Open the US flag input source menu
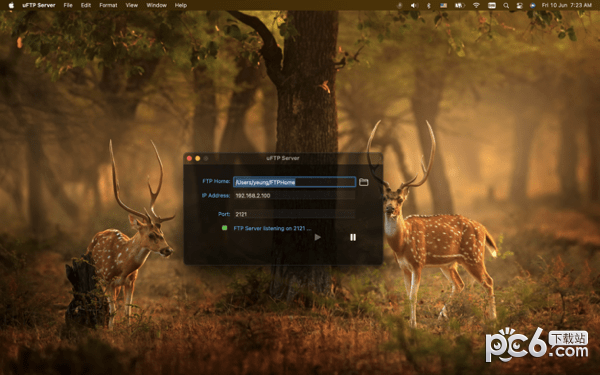The image size is (600, 375). [x=443, y=5]
